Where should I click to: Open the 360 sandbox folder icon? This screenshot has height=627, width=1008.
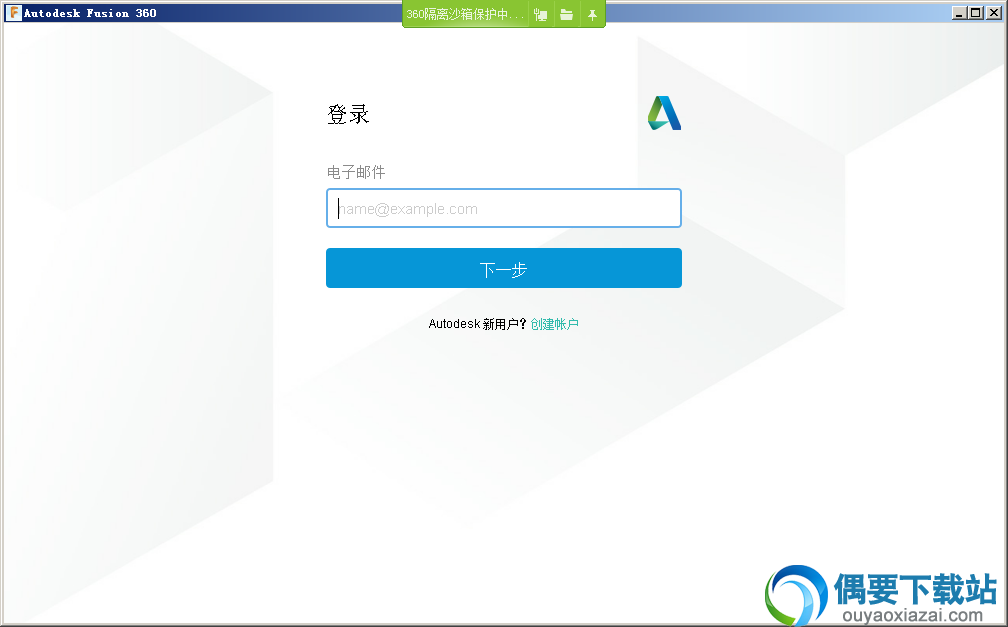(566, 14)
